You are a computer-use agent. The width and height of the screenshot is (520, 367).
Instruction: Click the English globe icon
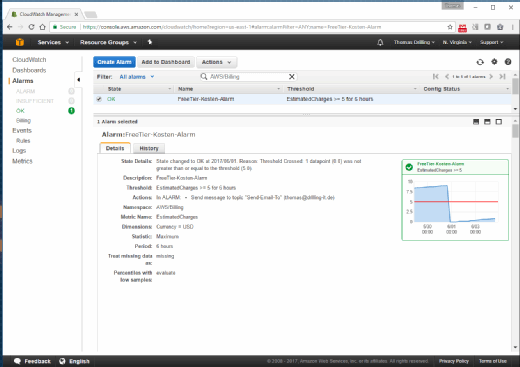click(62, 361)
